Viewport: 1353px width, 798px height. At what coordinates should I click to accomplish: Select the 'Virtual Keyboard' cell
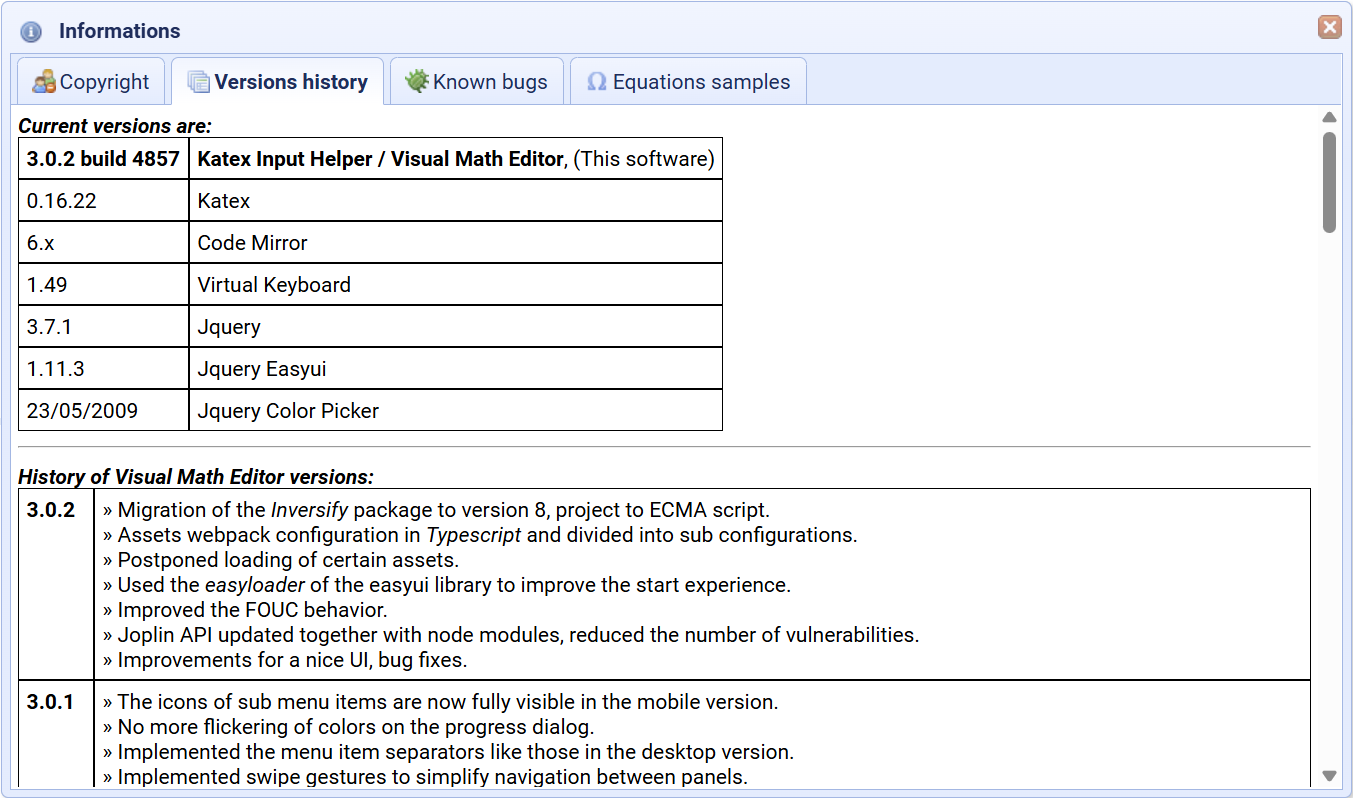(456, 285)
